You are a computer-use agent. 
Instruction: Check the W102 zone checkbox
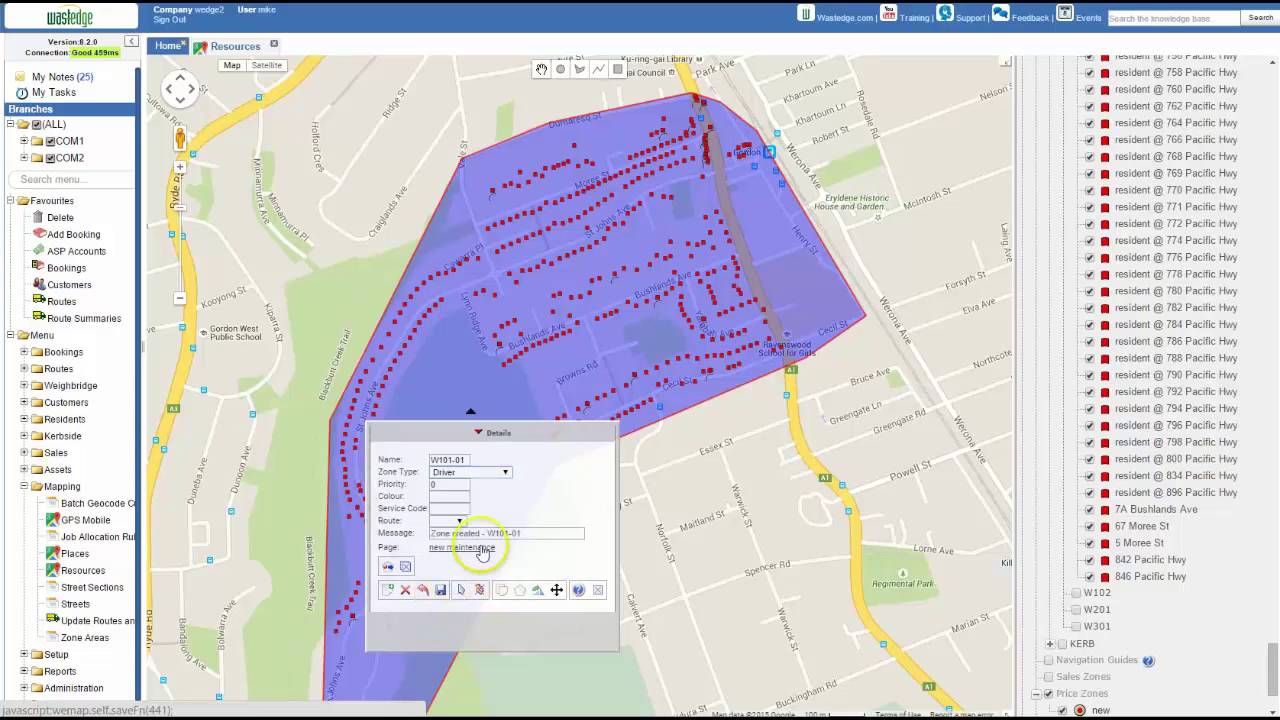click(1076, 593)
